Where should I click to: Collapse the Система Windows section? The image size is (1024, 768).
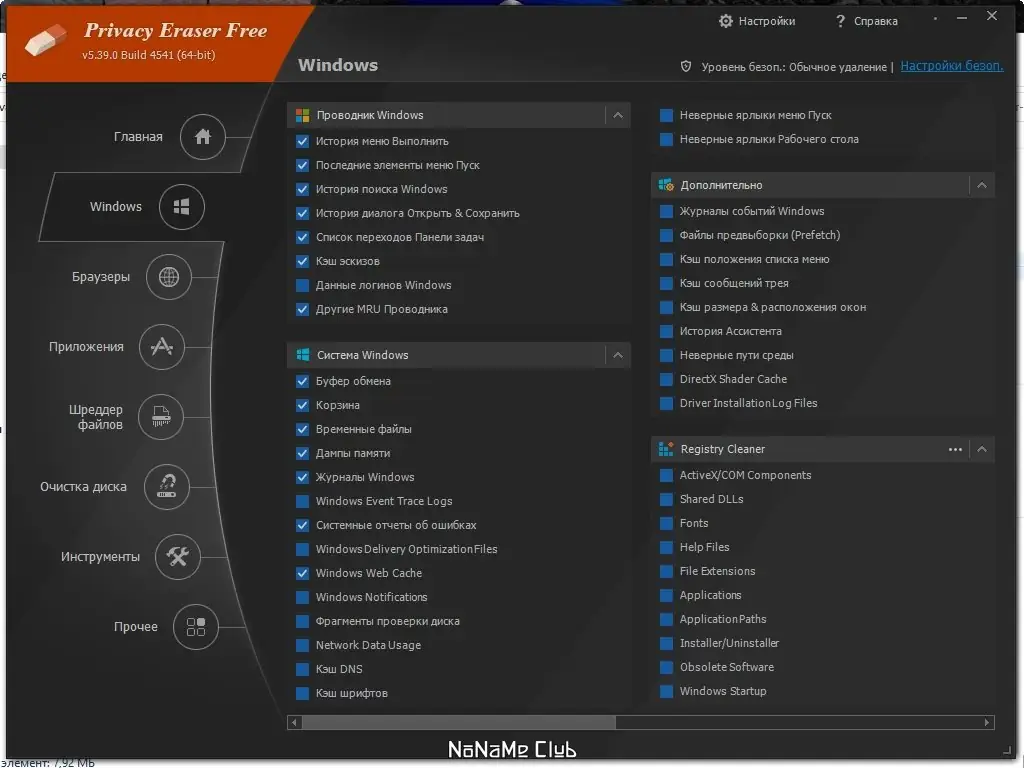pyautogui.click(x=618, y=355)
